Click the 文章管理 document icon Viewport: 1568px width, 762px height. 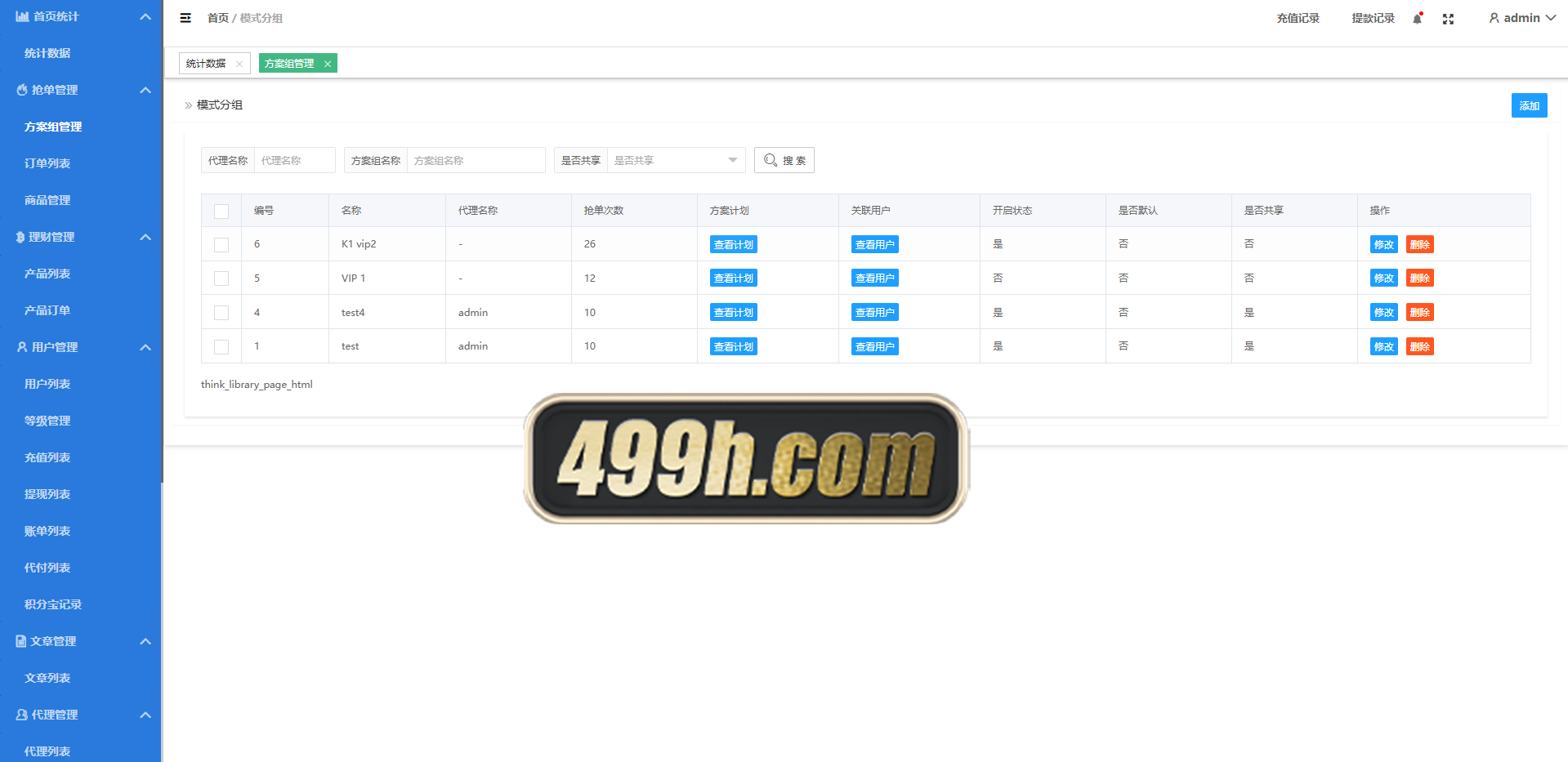point(21,641)
